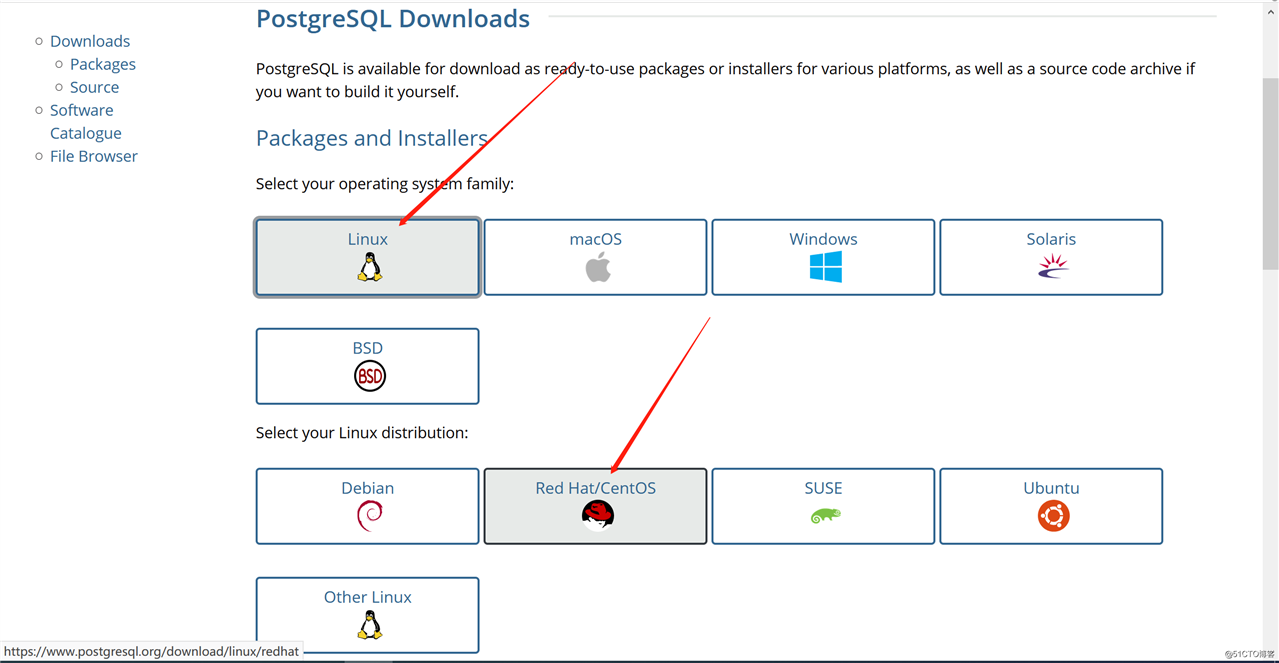Choose the Ubuntu label text
This screenshot has width=1279, height=663.
(1051, 488)
